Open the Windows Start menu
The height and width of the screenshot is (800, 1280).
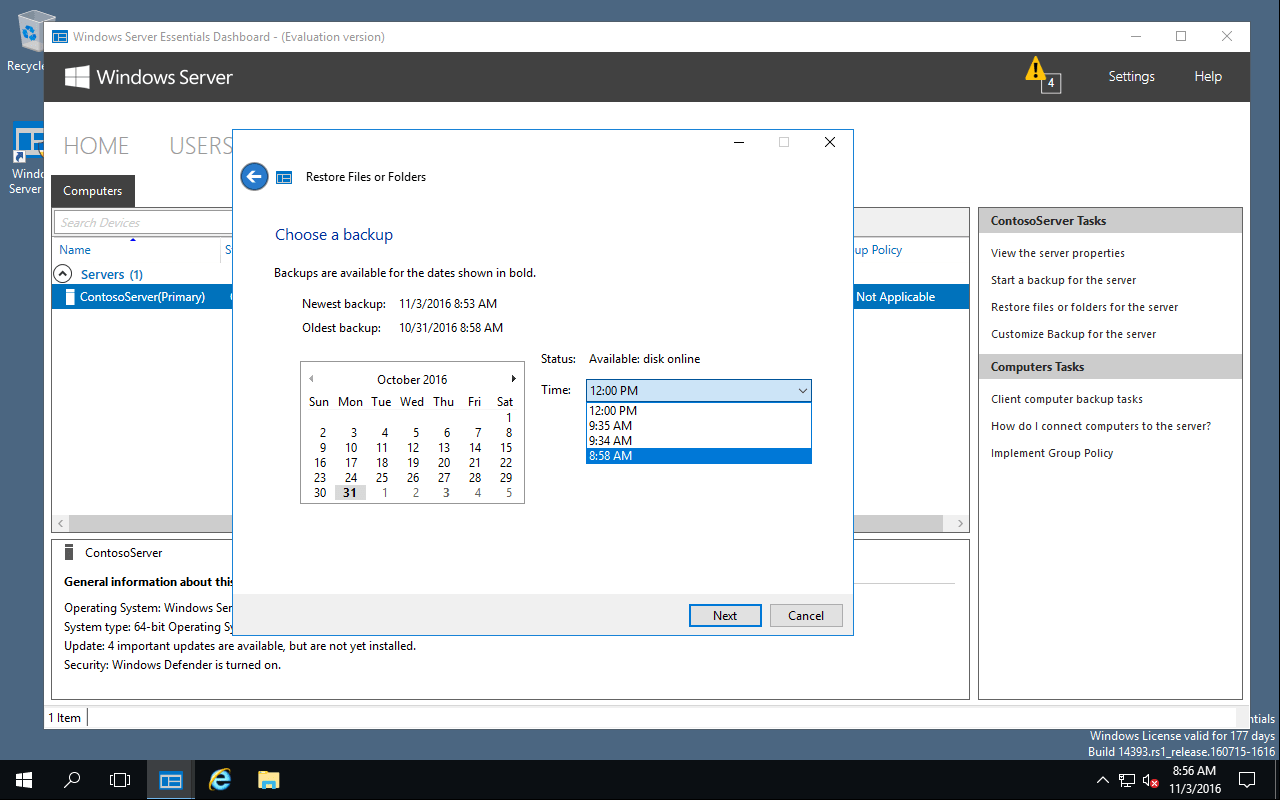point(24,780)
